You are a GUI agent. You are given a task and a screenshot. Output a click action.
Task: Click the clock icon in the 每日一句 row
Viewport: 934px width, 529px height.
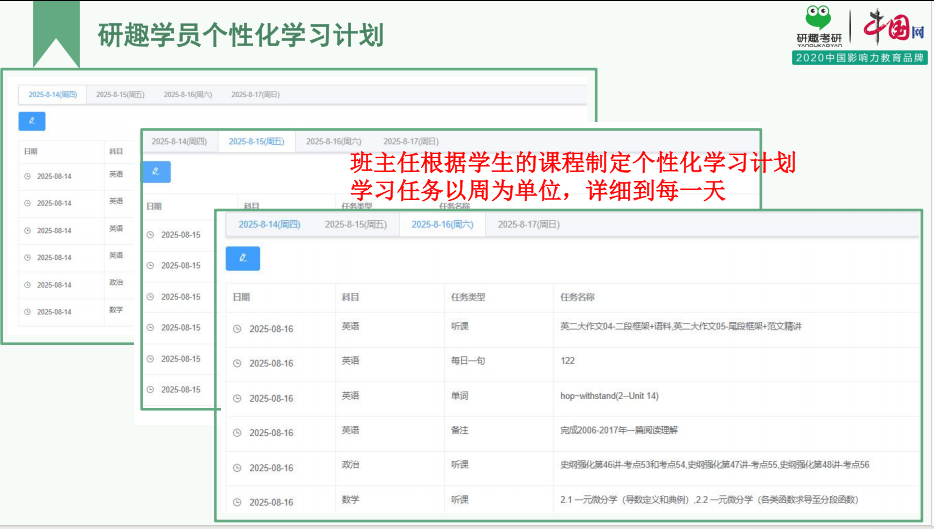tap(237, 363)
